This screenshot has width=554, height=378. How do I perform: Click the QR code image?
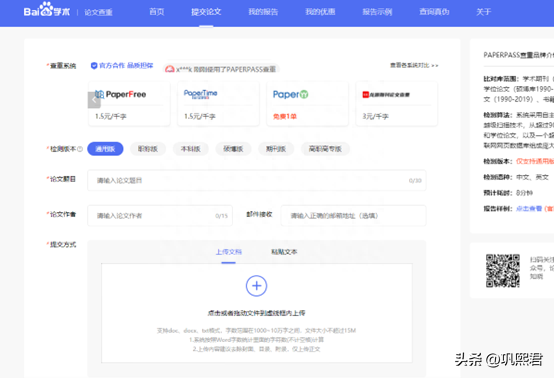502,270
